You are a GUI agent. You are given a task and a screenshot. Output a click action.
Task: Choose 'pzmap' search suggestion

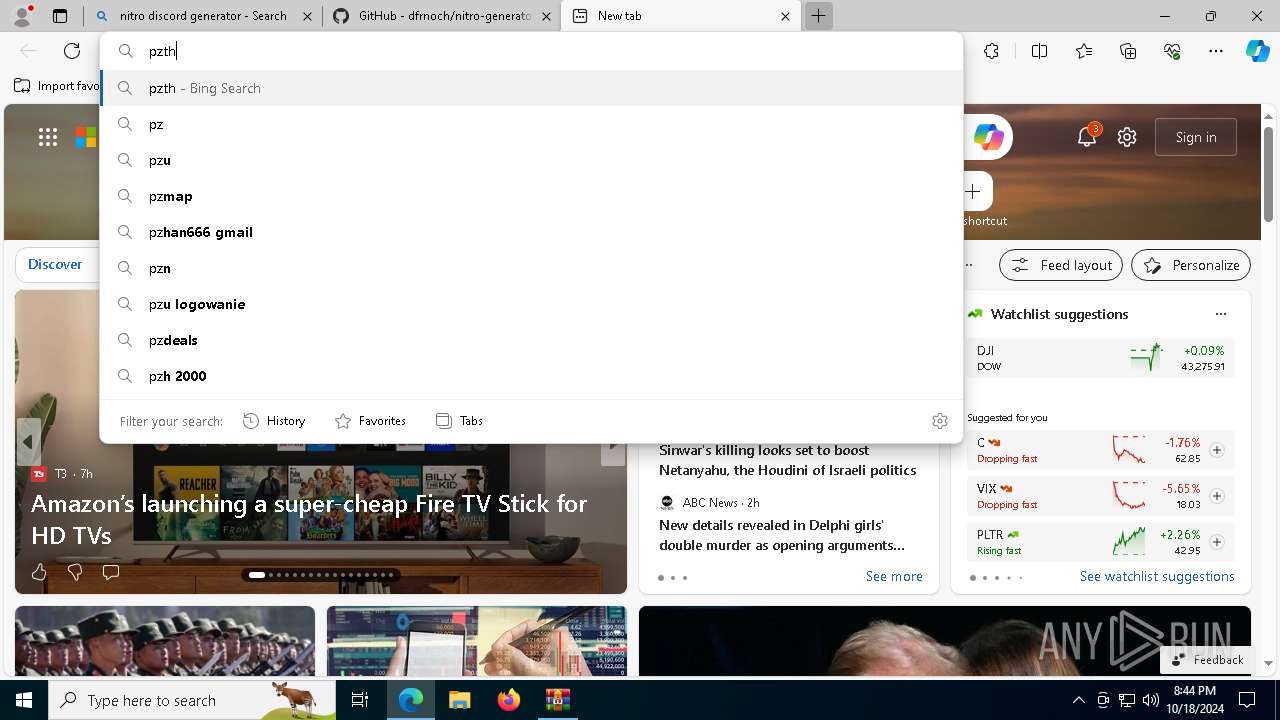pyautogui.click(x=531, y=196)
